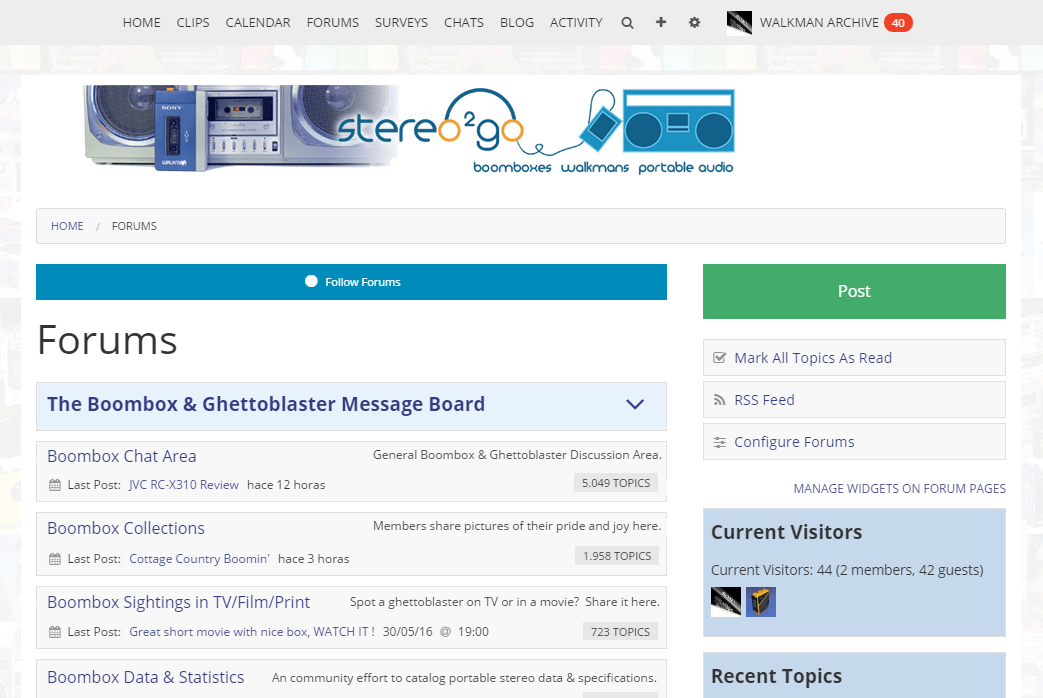The width and height of the screenshot is (1043, 698).
Task: Open the Boombox Collections forum
Action: coord(126,528)
